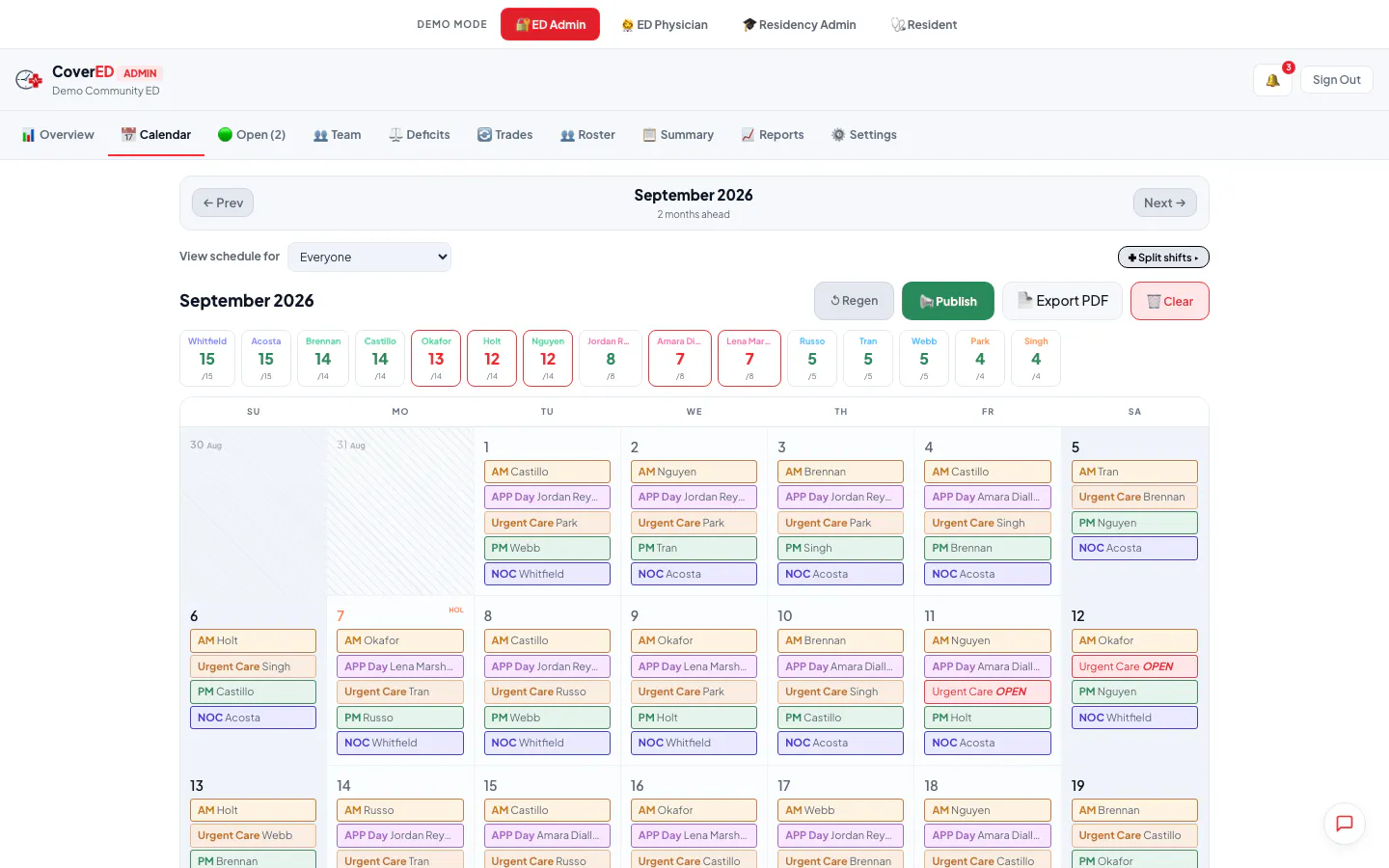Open PM Holt shift on September 9
The height and width of the screenshot is (868, 1389).
(x=694, y=718)
